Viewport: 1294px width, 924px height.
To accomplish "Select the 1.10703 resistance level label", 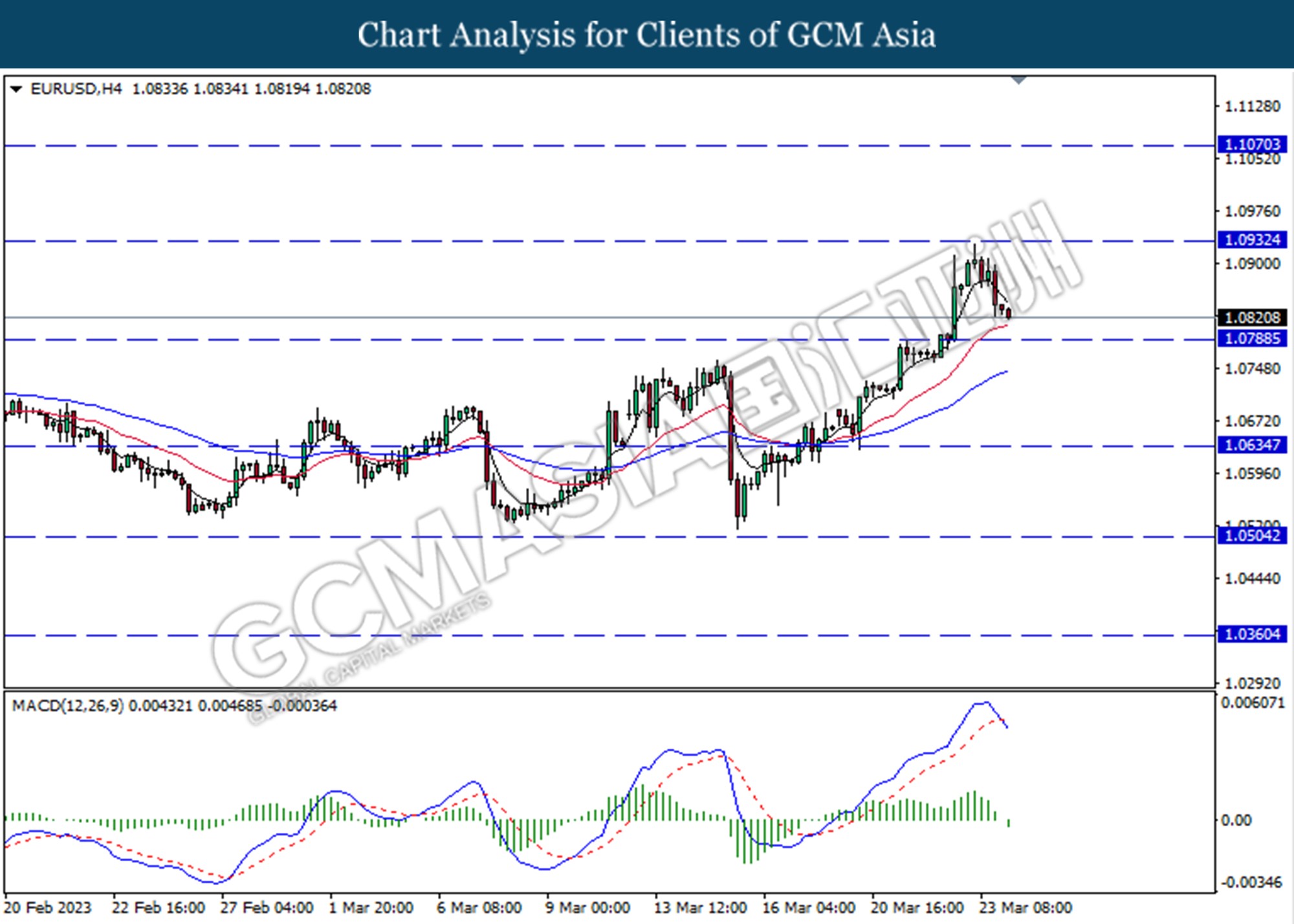I will pos(1253,144).
